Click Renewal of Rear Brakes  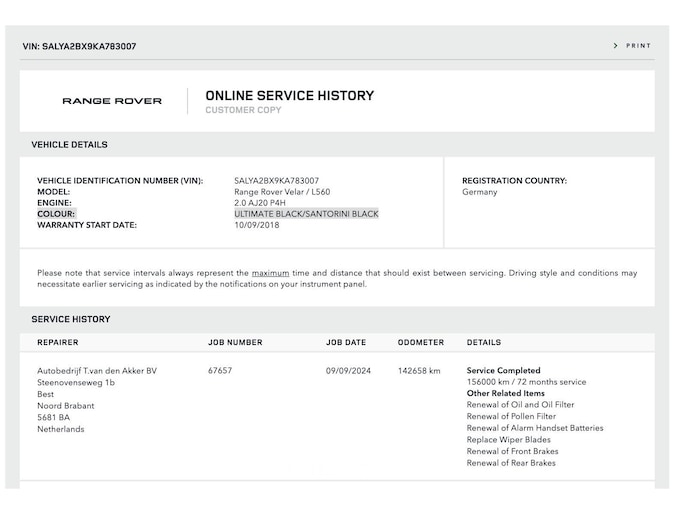pos(511,463)
